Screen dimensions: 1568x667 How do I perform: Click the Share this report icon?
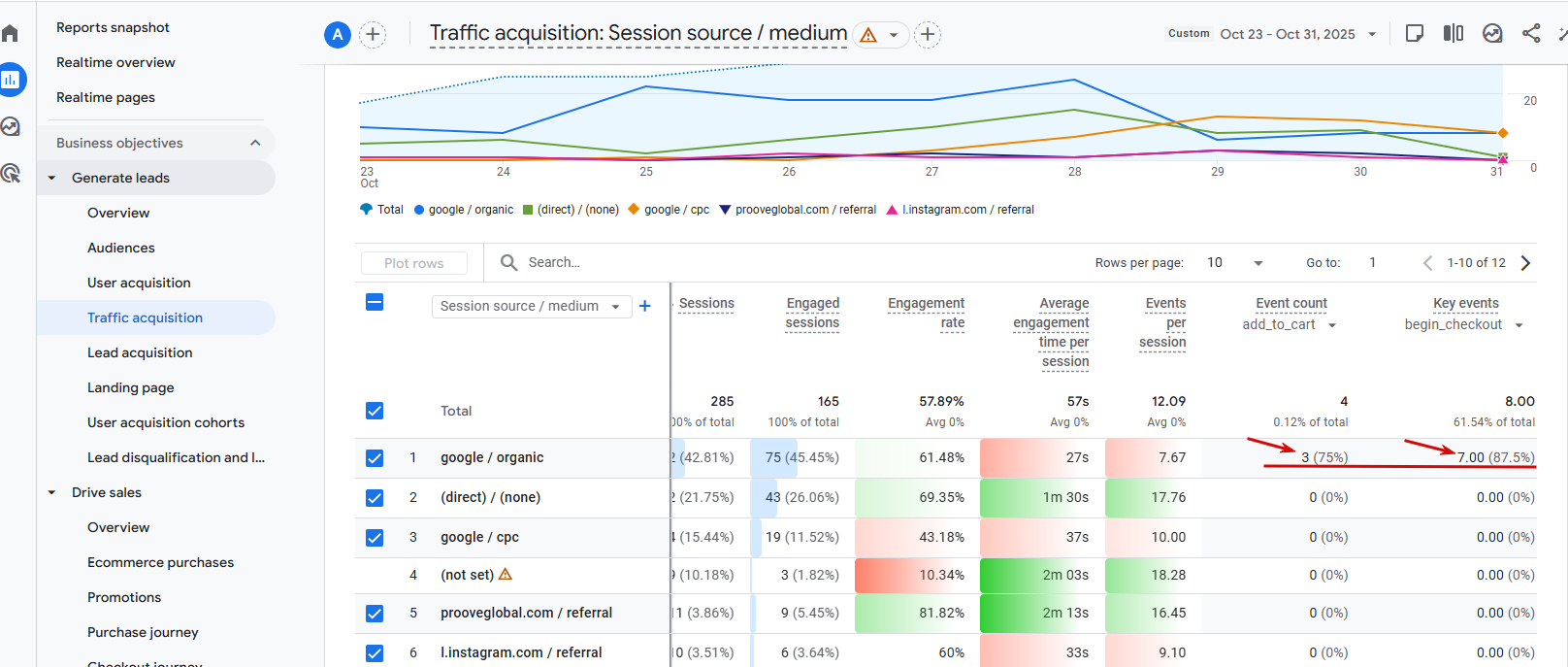tap(1531, 34)
